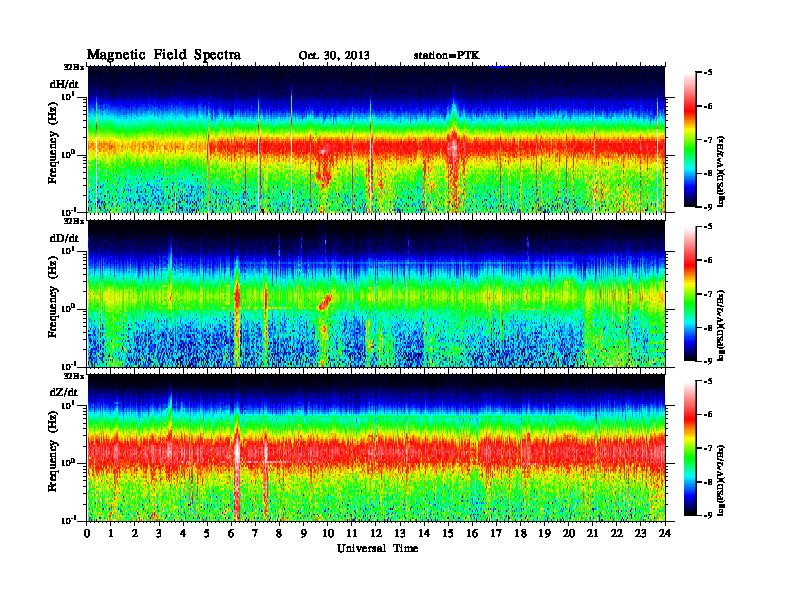Click hour tick label 13 on the time axis
Viewport: 792px width, 612px height.
[x=400, y=533]
